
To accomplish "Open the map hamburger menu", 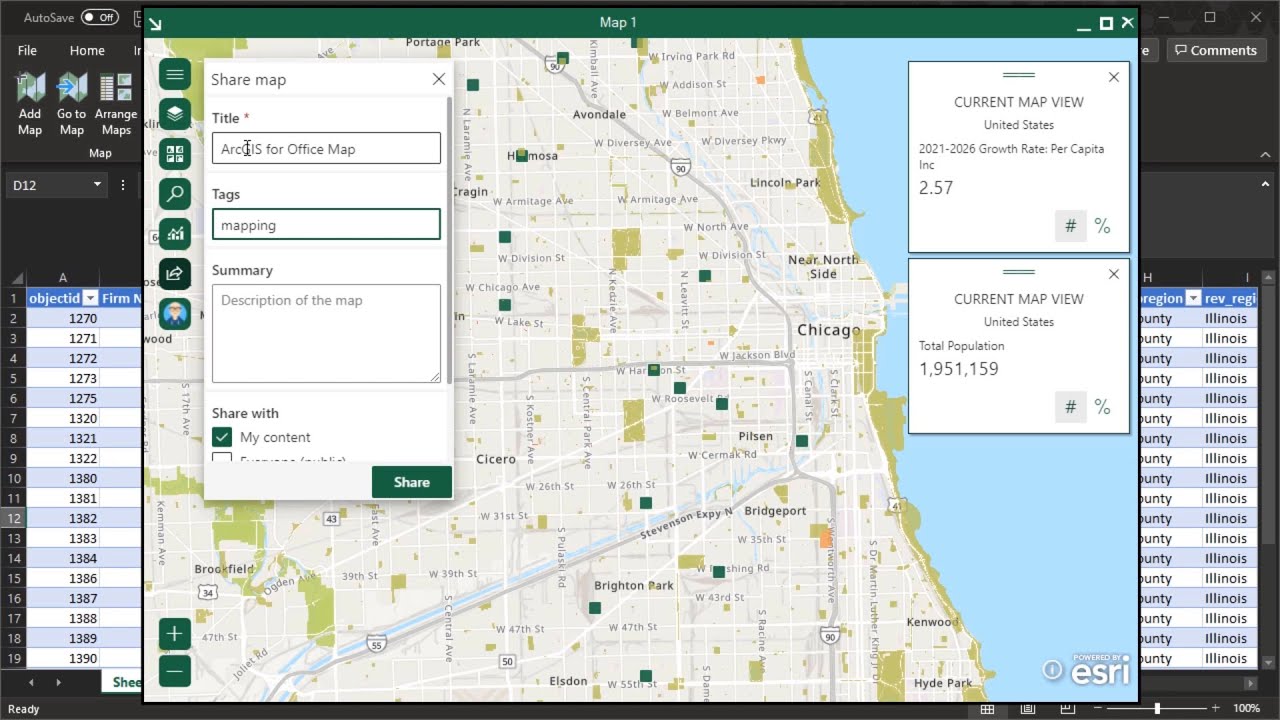I will (x=175, y=74).
